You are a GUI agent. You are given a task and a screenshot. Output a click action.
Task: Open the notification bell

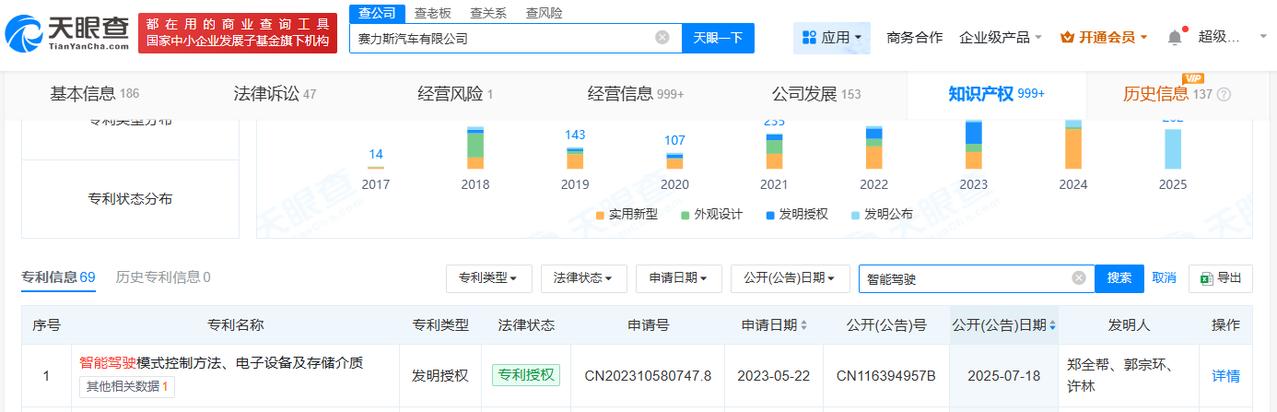point(1174,37)
